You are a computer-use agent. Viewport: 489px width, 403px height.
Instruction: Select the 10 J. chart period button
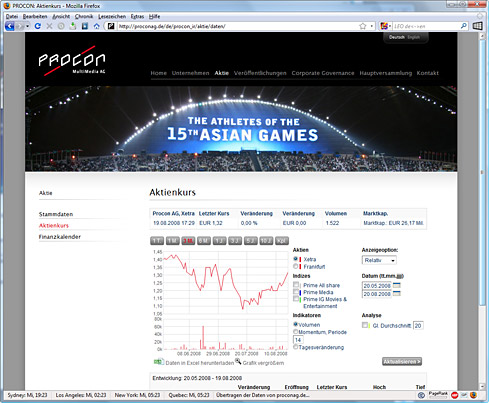(x=266, y=241)
